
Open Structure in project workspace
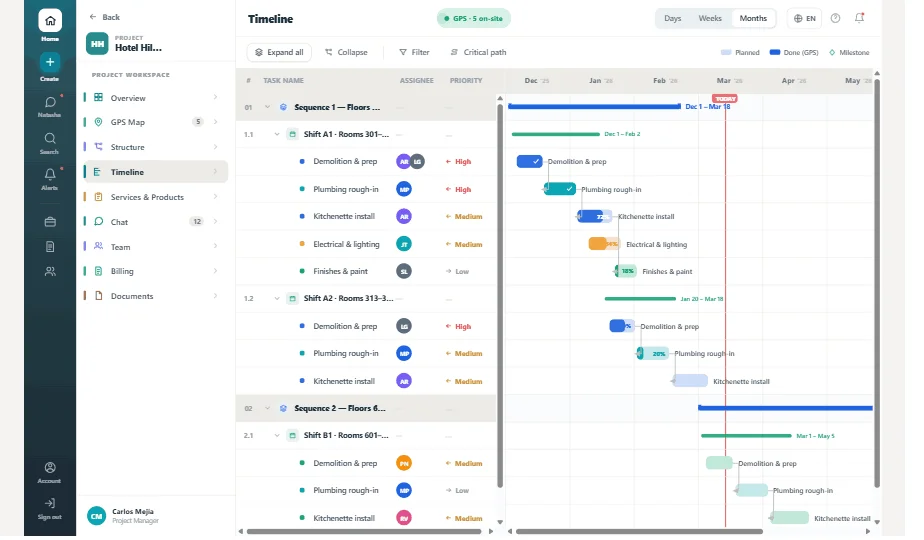156,147
